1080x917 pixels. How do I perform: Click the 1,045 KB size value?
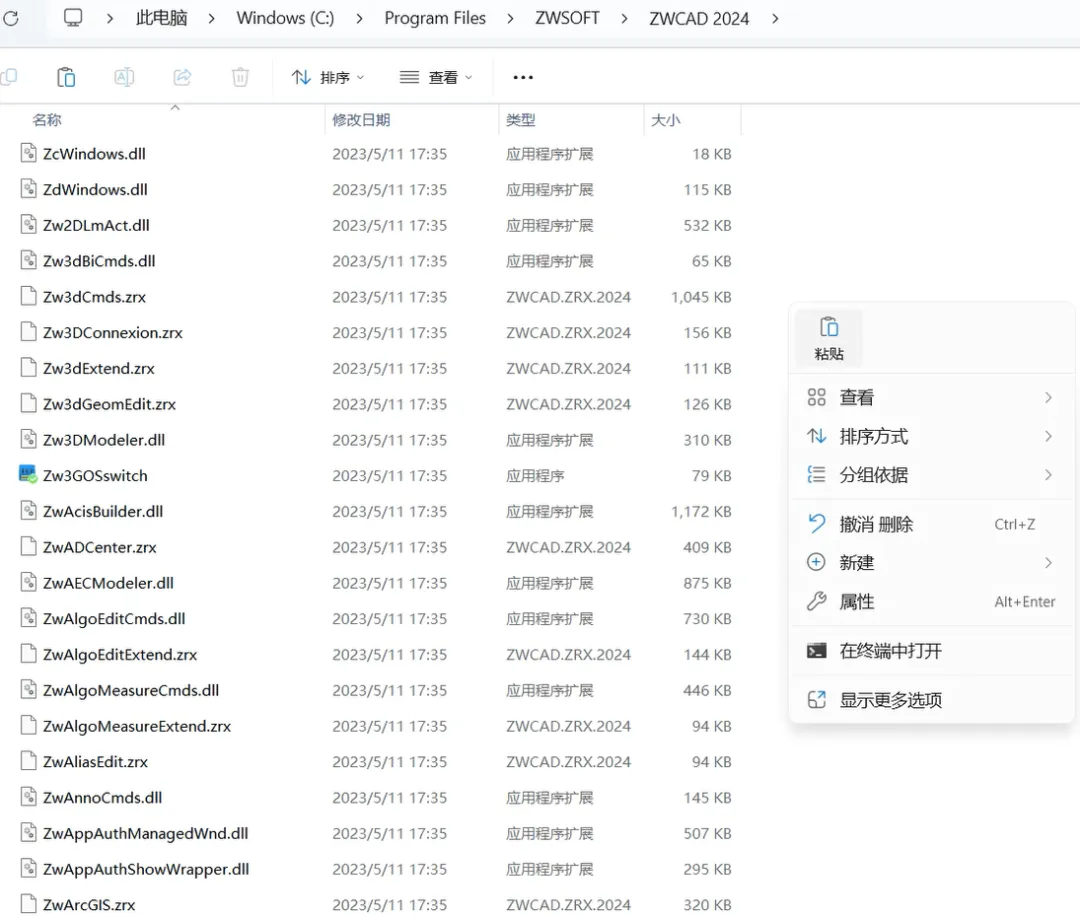coord(701,297)
